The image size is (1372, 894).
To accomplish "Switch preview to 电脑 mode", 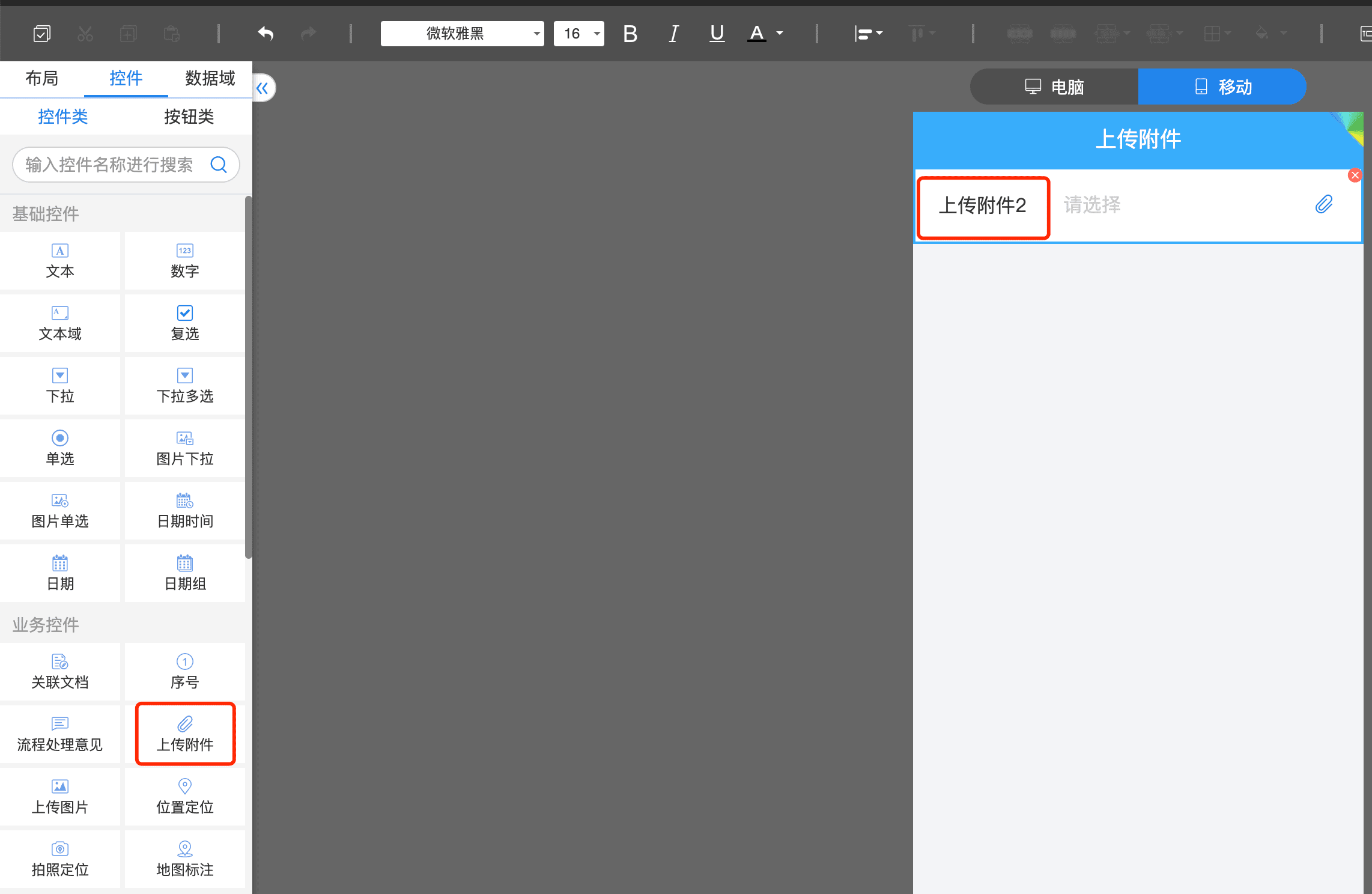I will tap(1054, 87).
